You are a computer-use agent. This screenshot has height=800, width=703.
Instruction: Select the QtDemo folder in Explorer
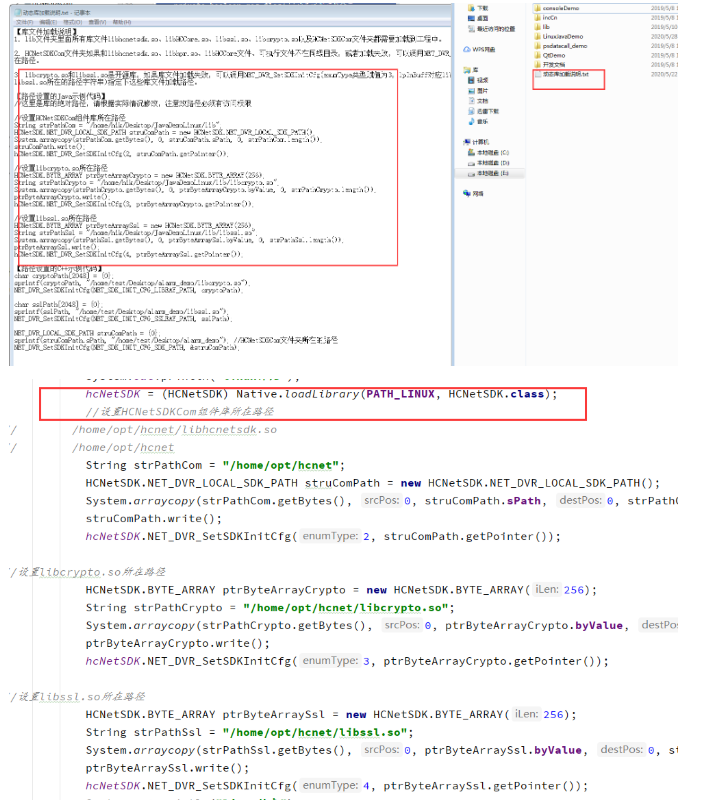tap(549, 55)
